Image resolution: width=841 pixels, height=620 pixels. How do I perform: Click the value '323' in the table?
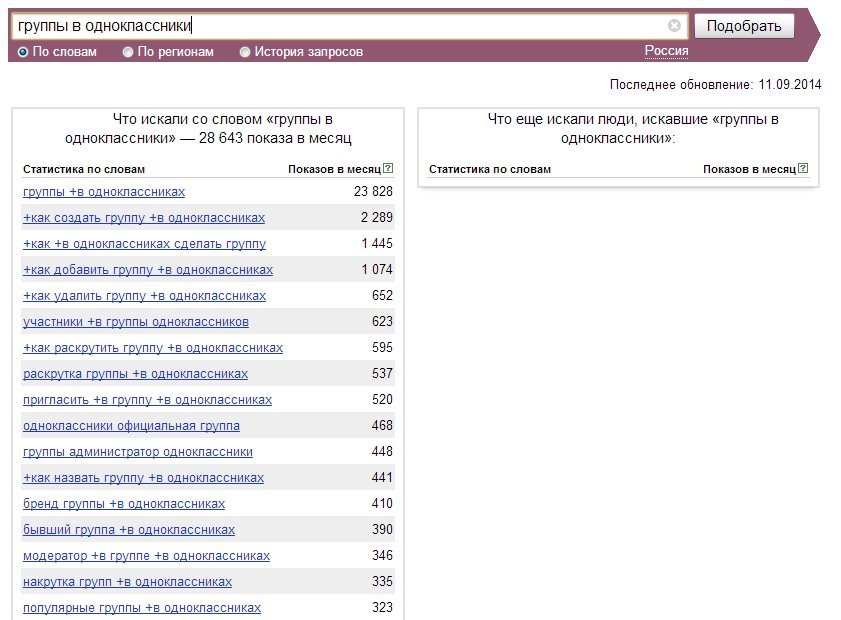pos(382,608)
